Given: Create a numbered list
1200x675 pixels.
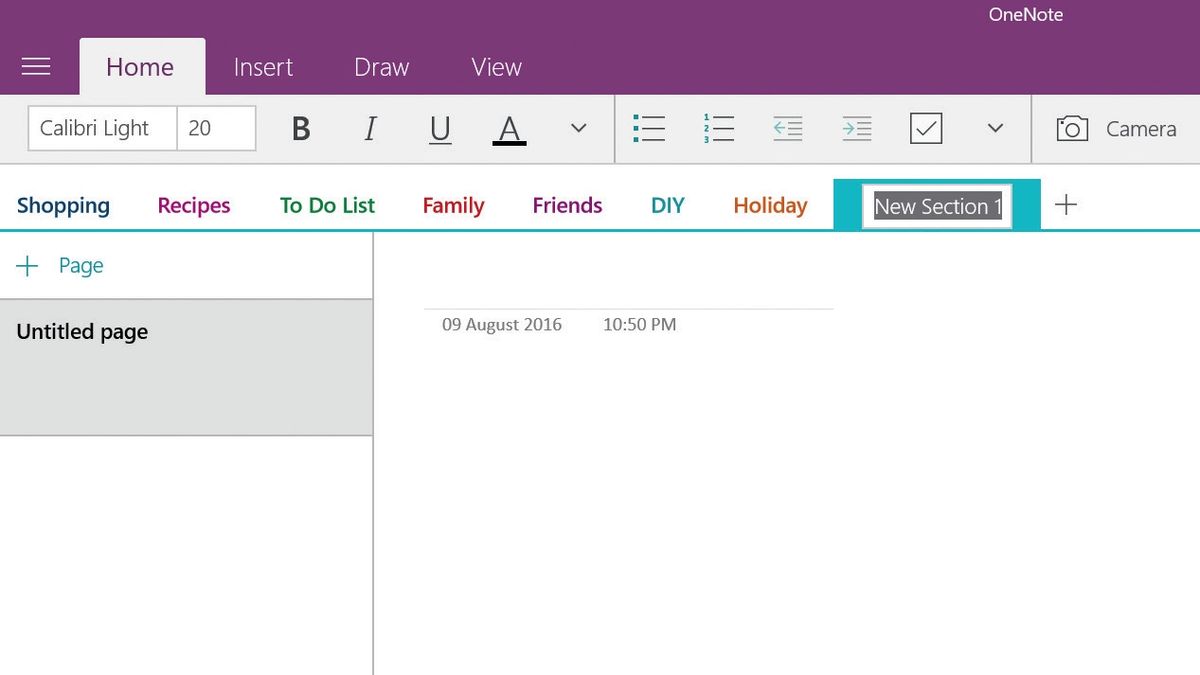Looking at the screenshot, I should coord(718,128).
